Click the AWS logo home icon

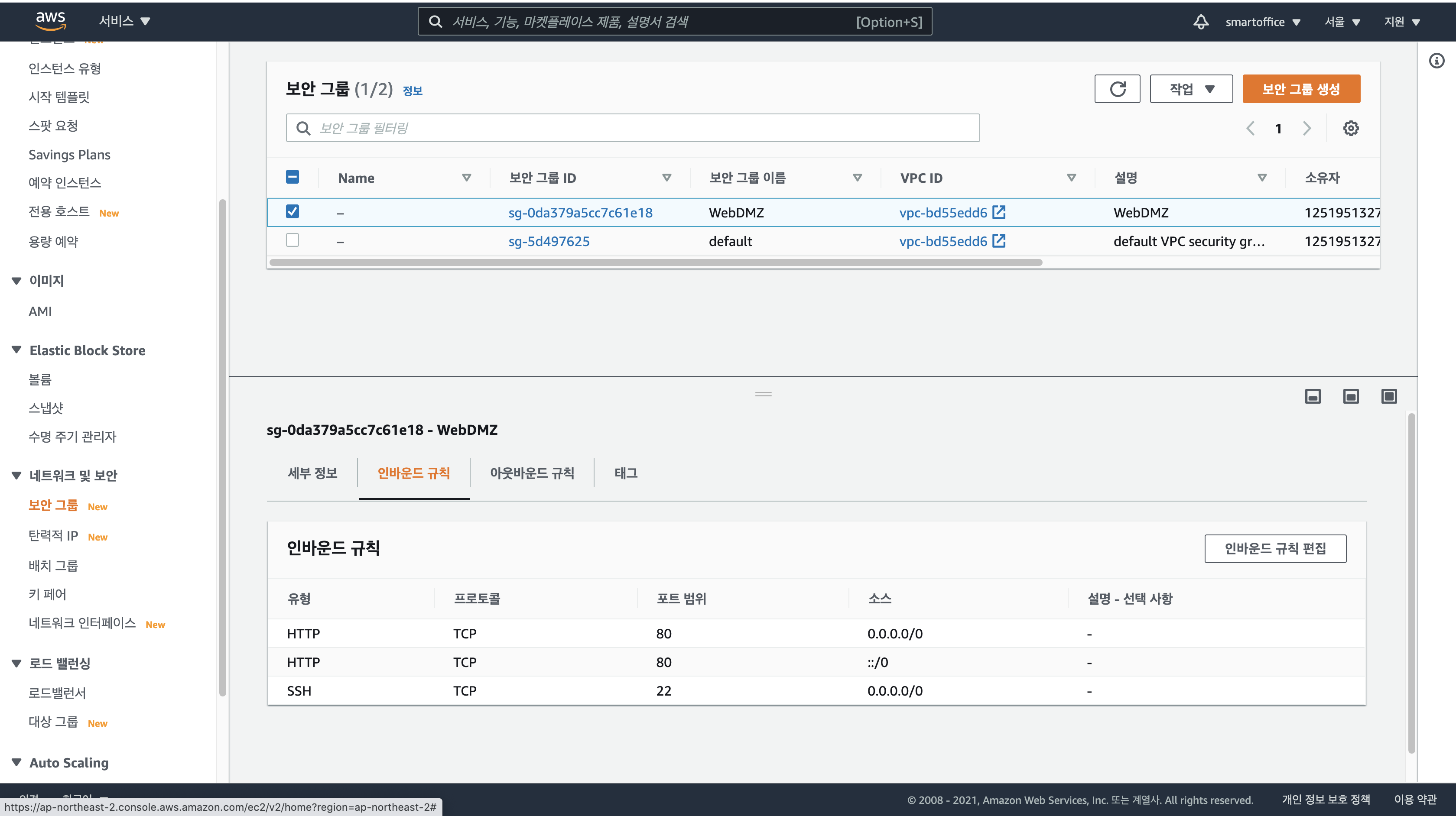[51, 21]
